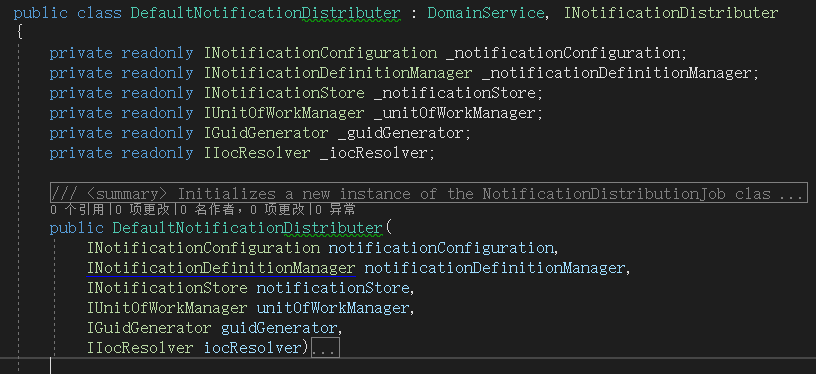This screenshot has height=374, width=816.
Task: Open the '0 个引用' CodeLens link
Action: point(79,210)
